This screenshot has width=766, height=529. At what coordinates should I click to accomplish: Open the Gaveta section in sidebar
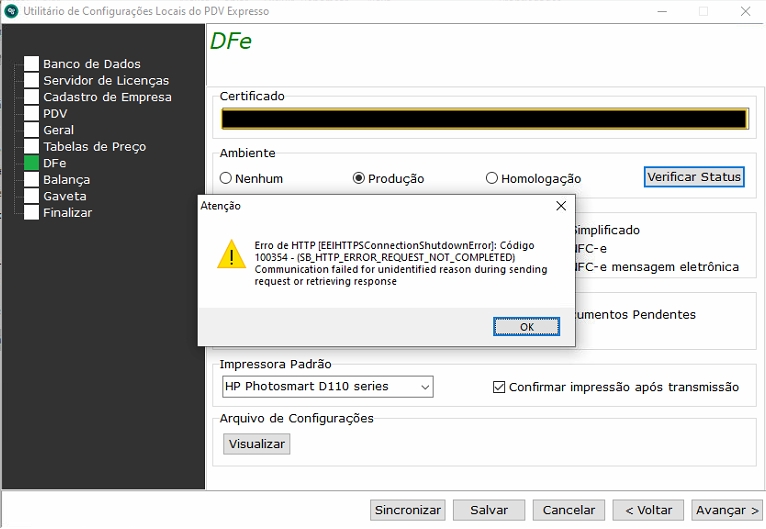[x=65, y=196]
